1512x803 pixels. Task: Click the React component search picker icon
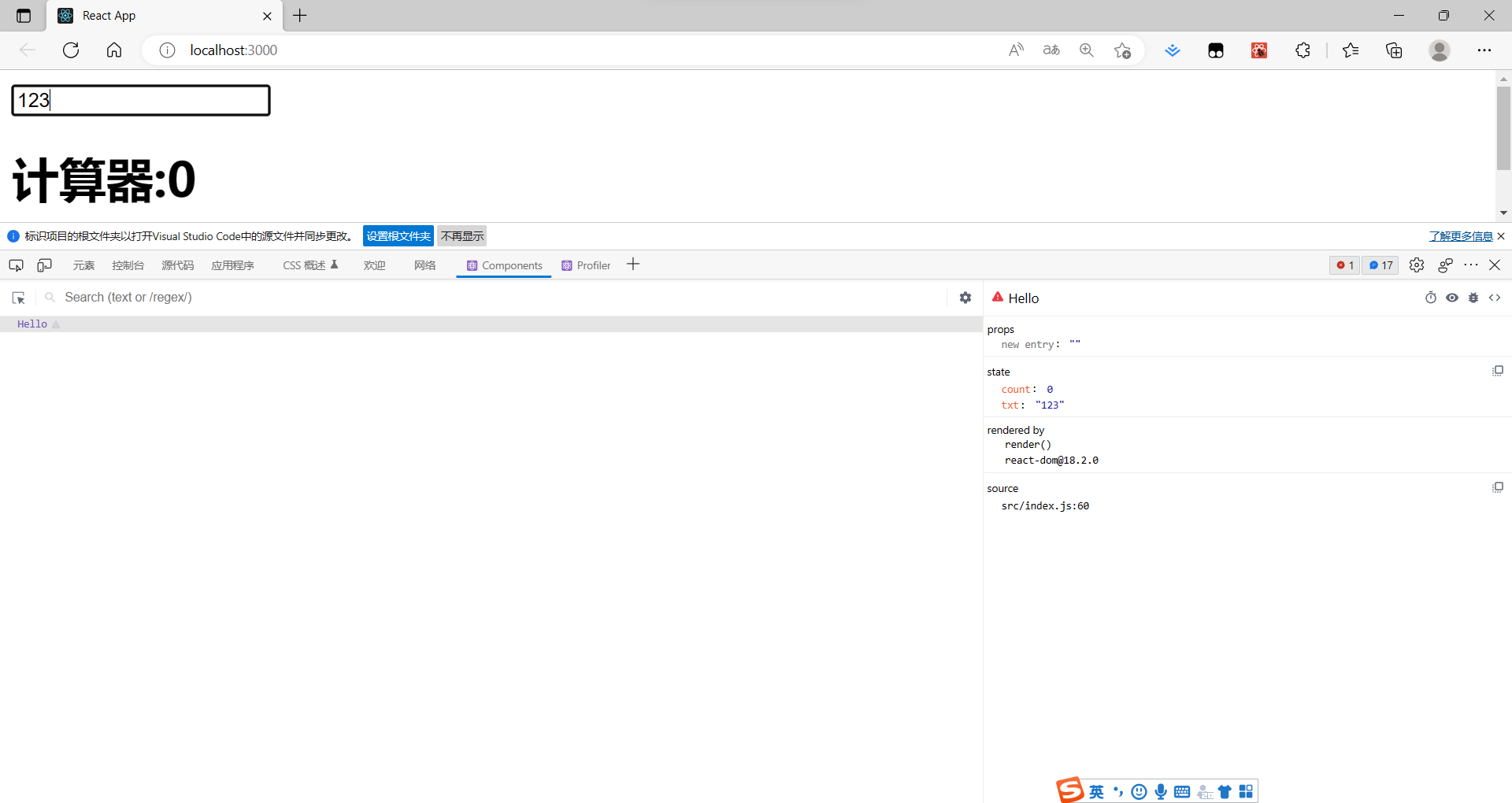point(18,298)
